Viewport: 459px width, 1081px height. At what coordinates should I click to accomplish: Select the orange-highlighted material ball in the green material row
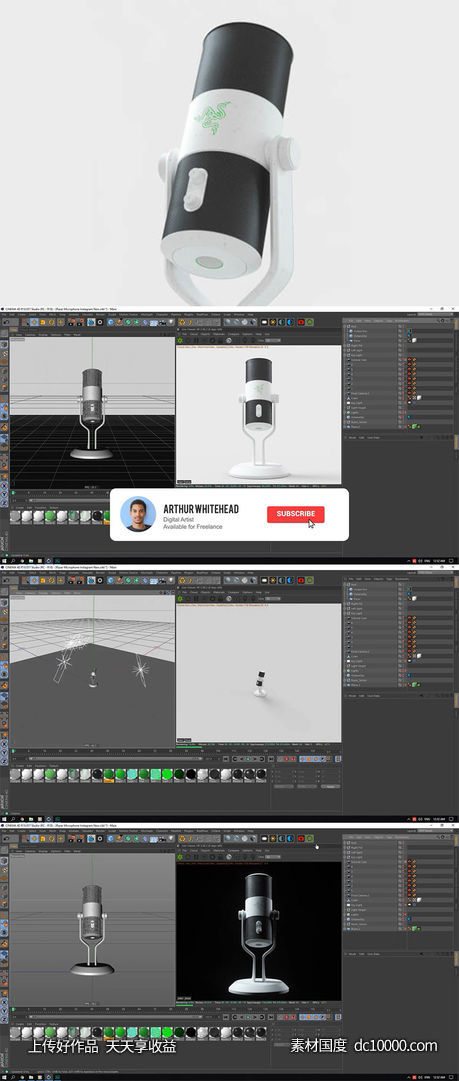108,776
